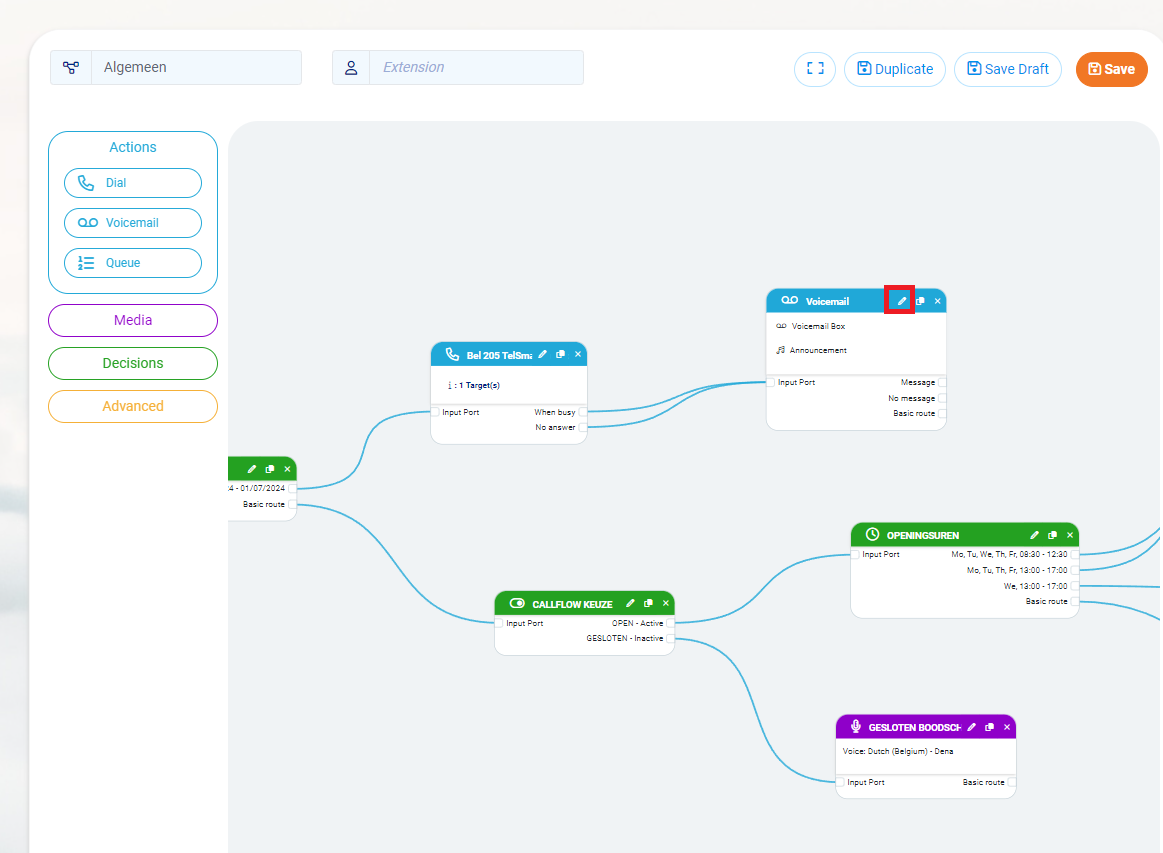This screenshot has width=1163, height=853.
Task: Expand the Advanced category
Action: pos(133,406)
